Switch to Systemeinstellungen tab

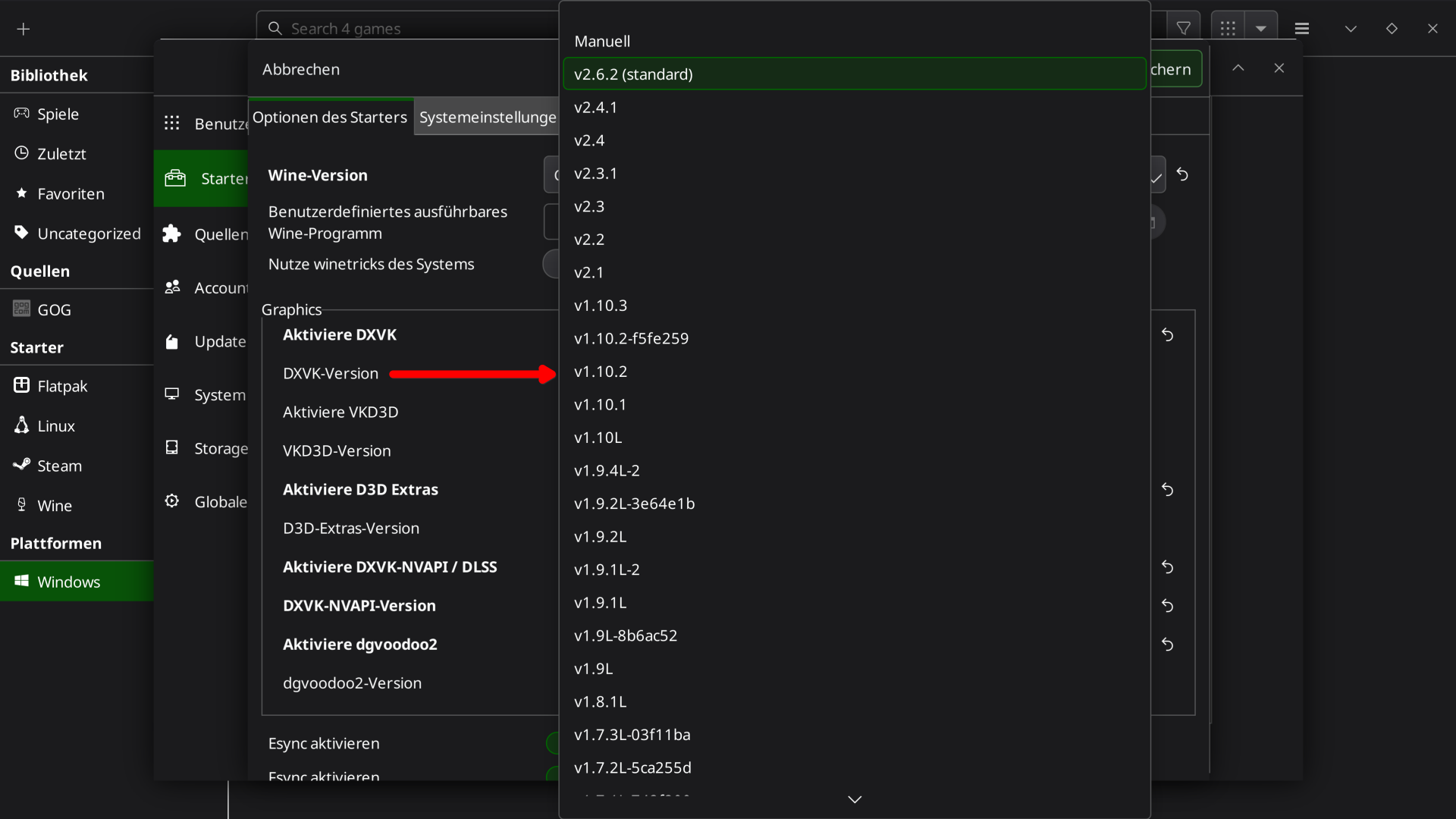point(487,118)
